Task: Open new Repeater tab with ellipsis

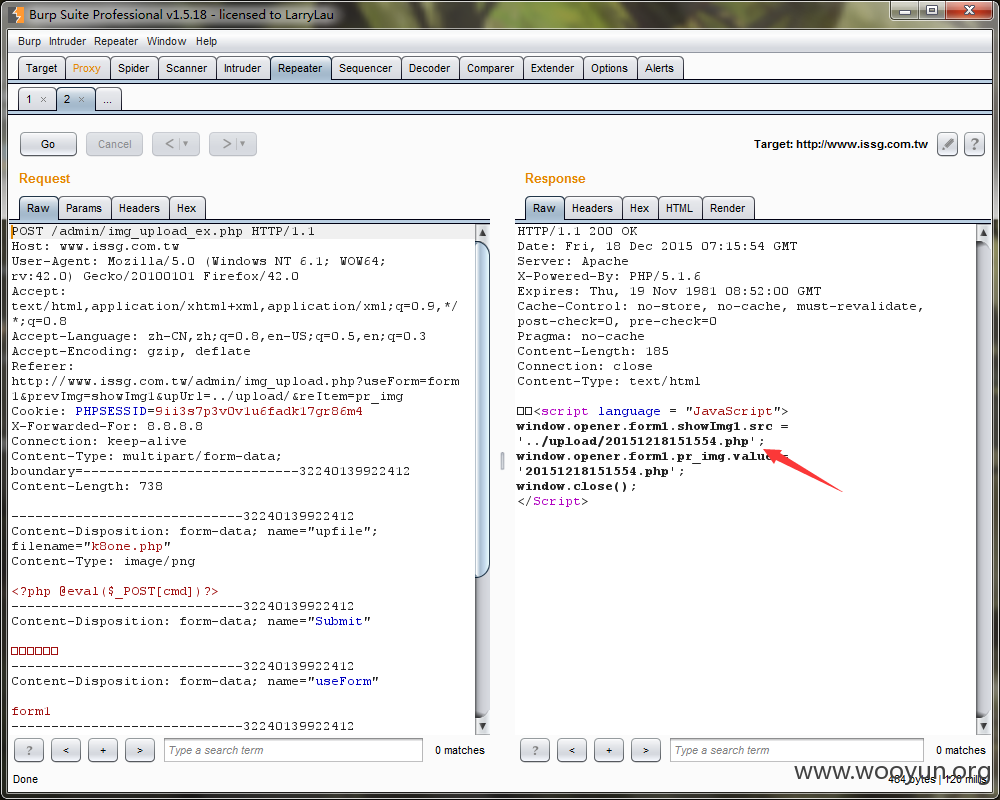Action: (x=108, y=100)
